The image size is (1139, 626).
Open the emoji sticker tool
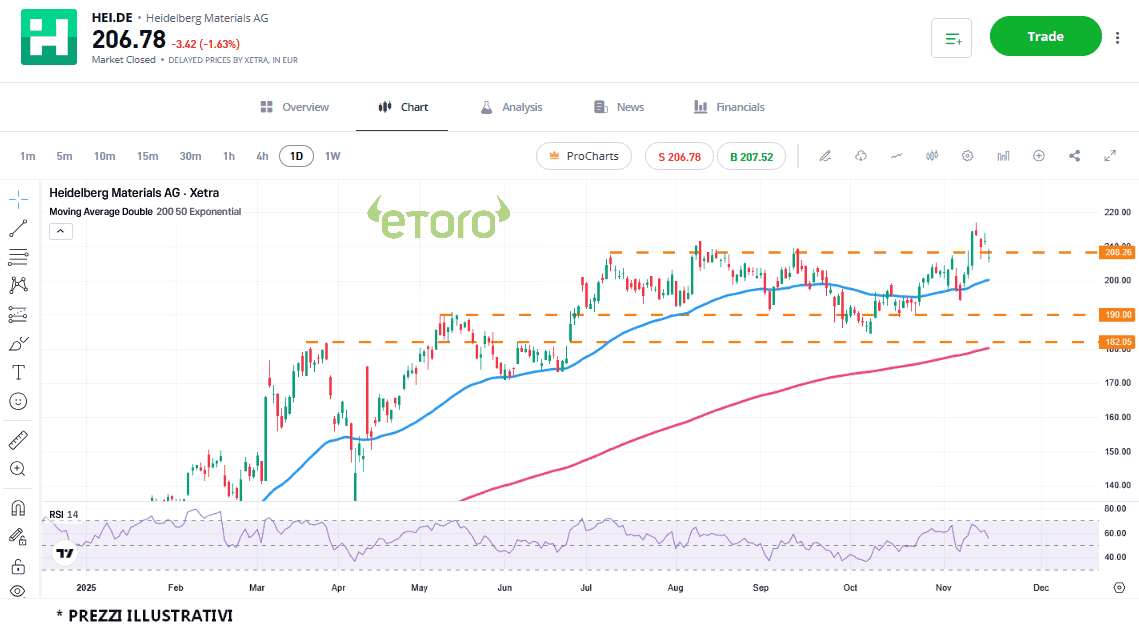(18, 401)
